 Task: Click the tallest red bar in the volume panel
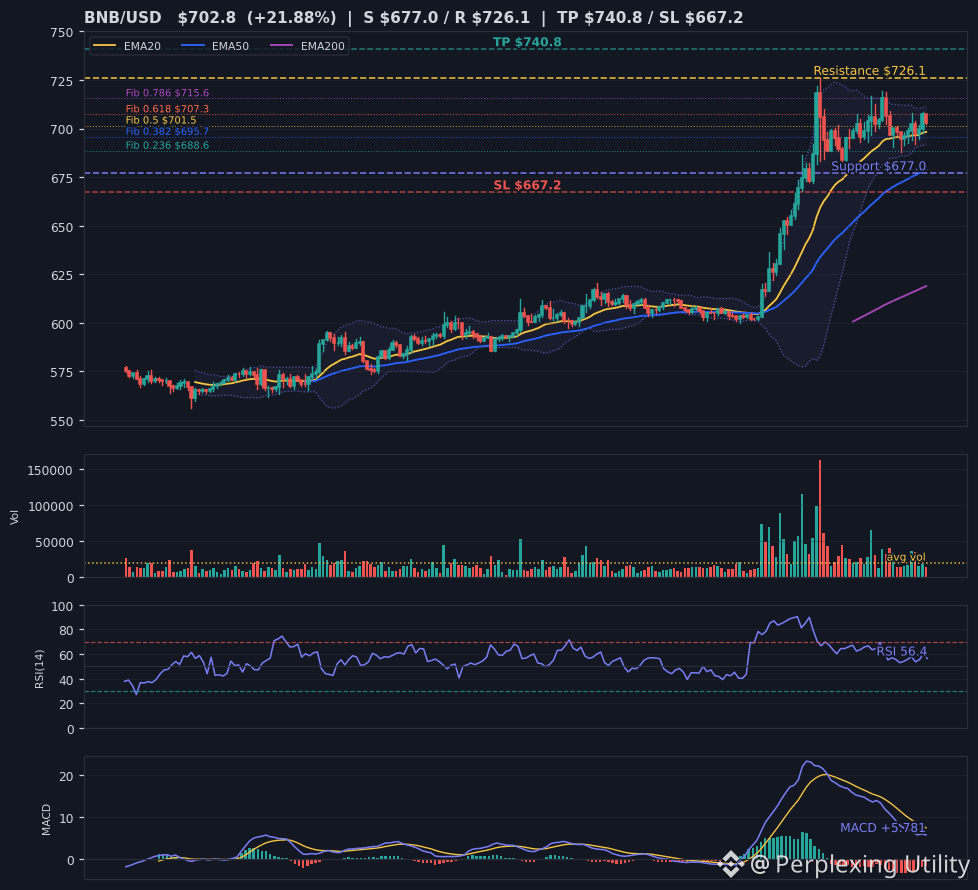point(820,519)
